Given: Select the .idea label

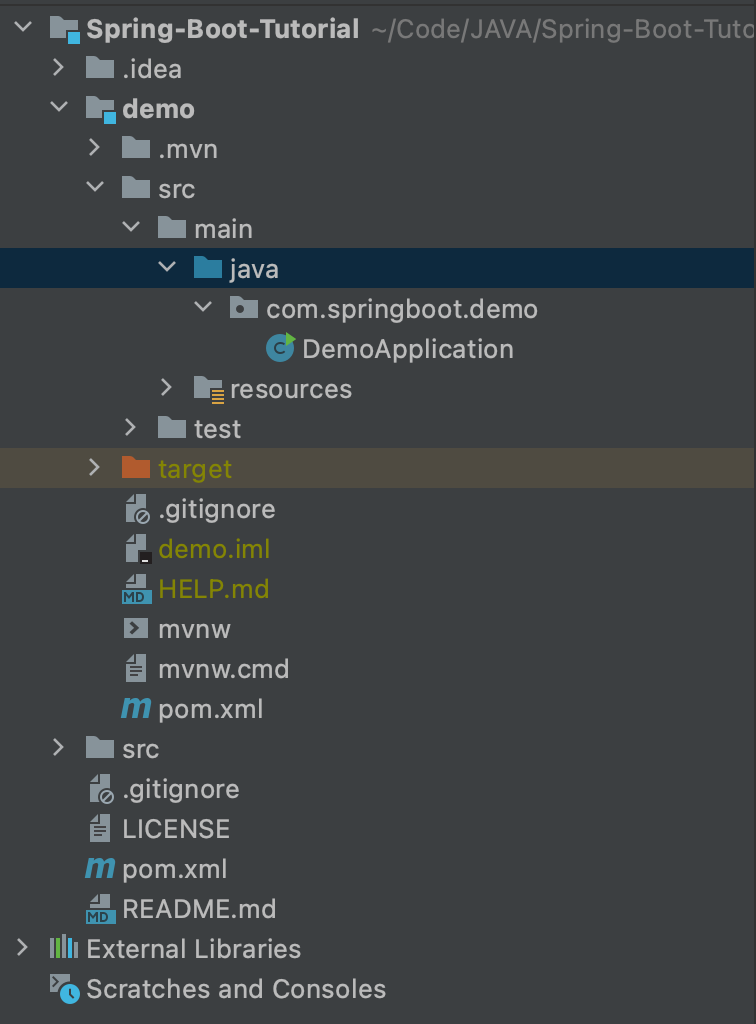Looking at the screenshot, I should point(152,69).
